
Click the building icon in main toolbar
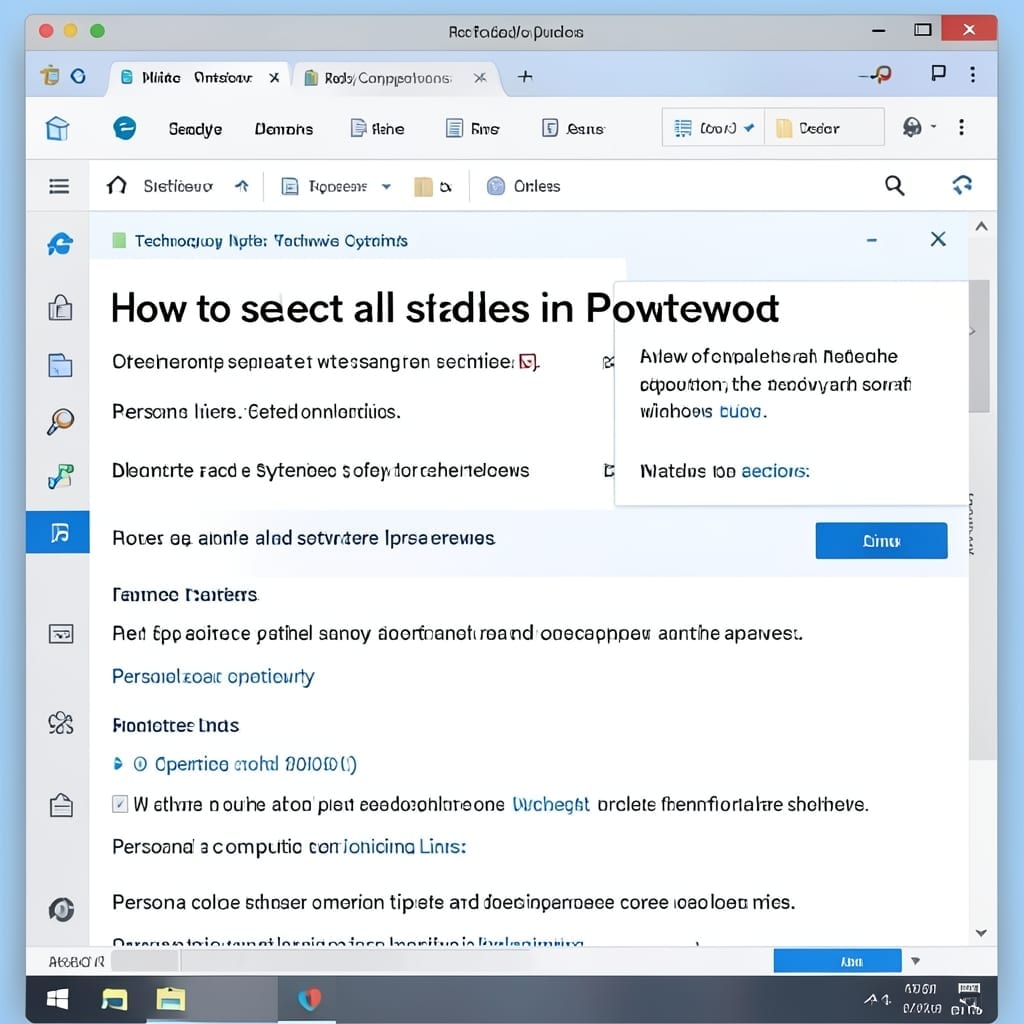click(57, 128)
